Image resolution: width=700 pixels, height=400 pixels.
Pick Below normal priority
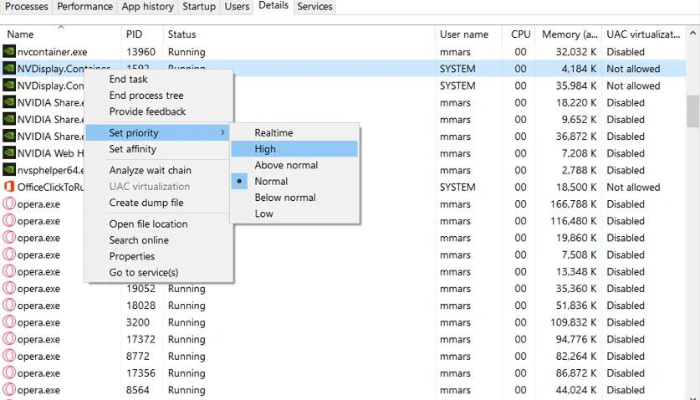[x=295, y=197]
